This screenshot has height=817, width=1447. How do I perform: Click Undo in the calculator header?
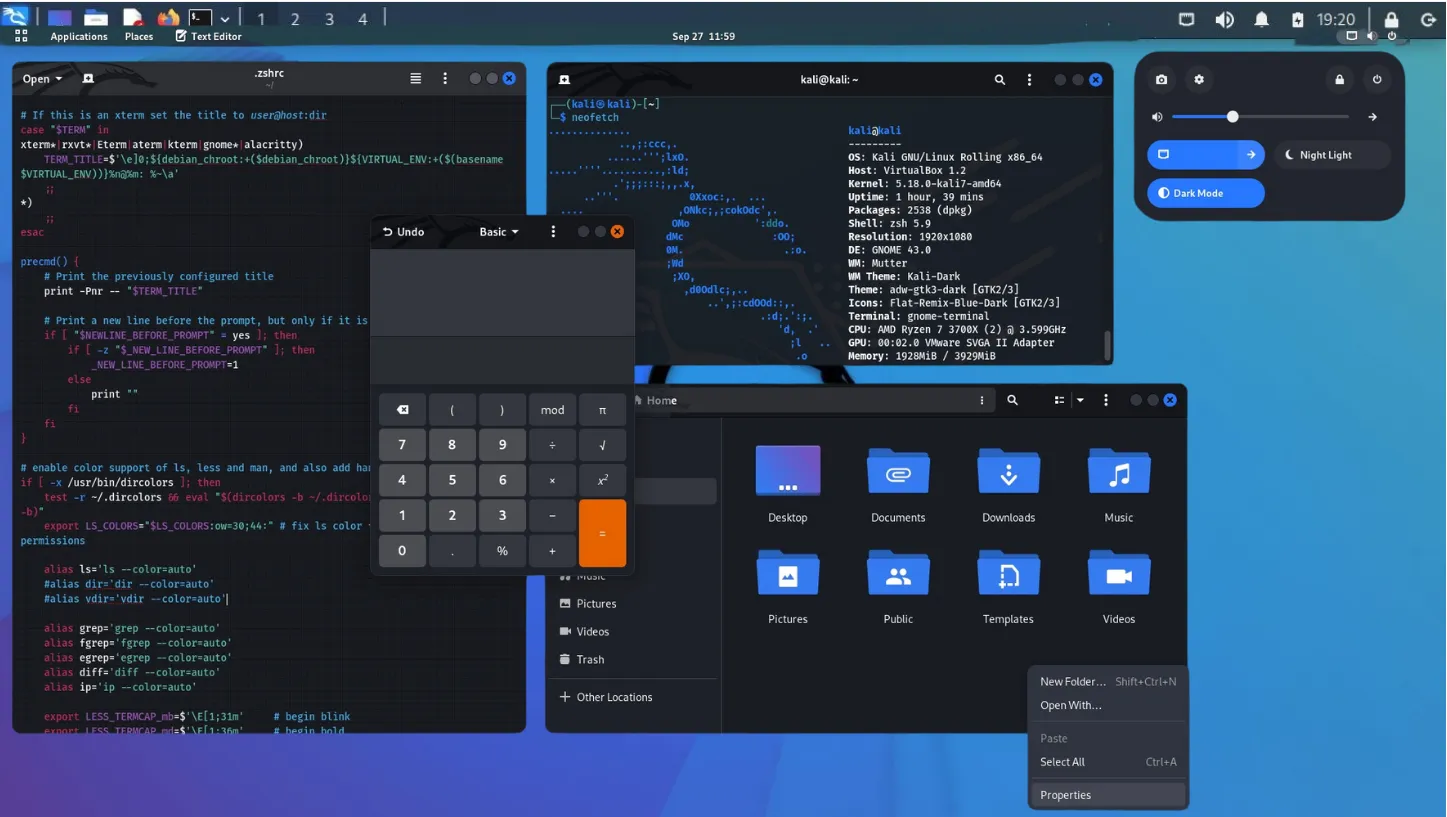[x=403, y=231]
